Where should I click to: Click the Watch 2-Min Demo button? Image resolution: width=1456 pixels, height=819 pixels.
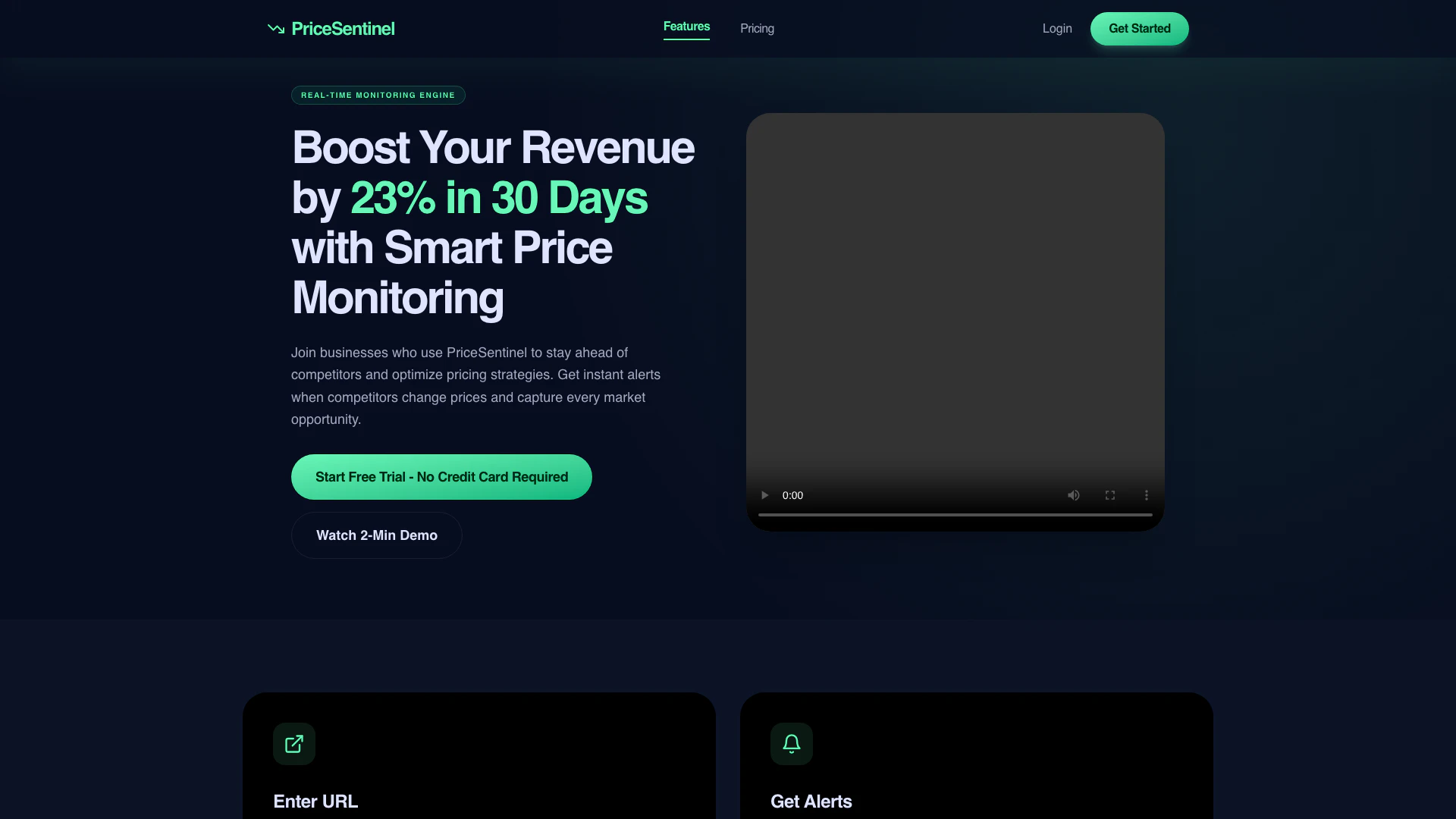[376, 535]
